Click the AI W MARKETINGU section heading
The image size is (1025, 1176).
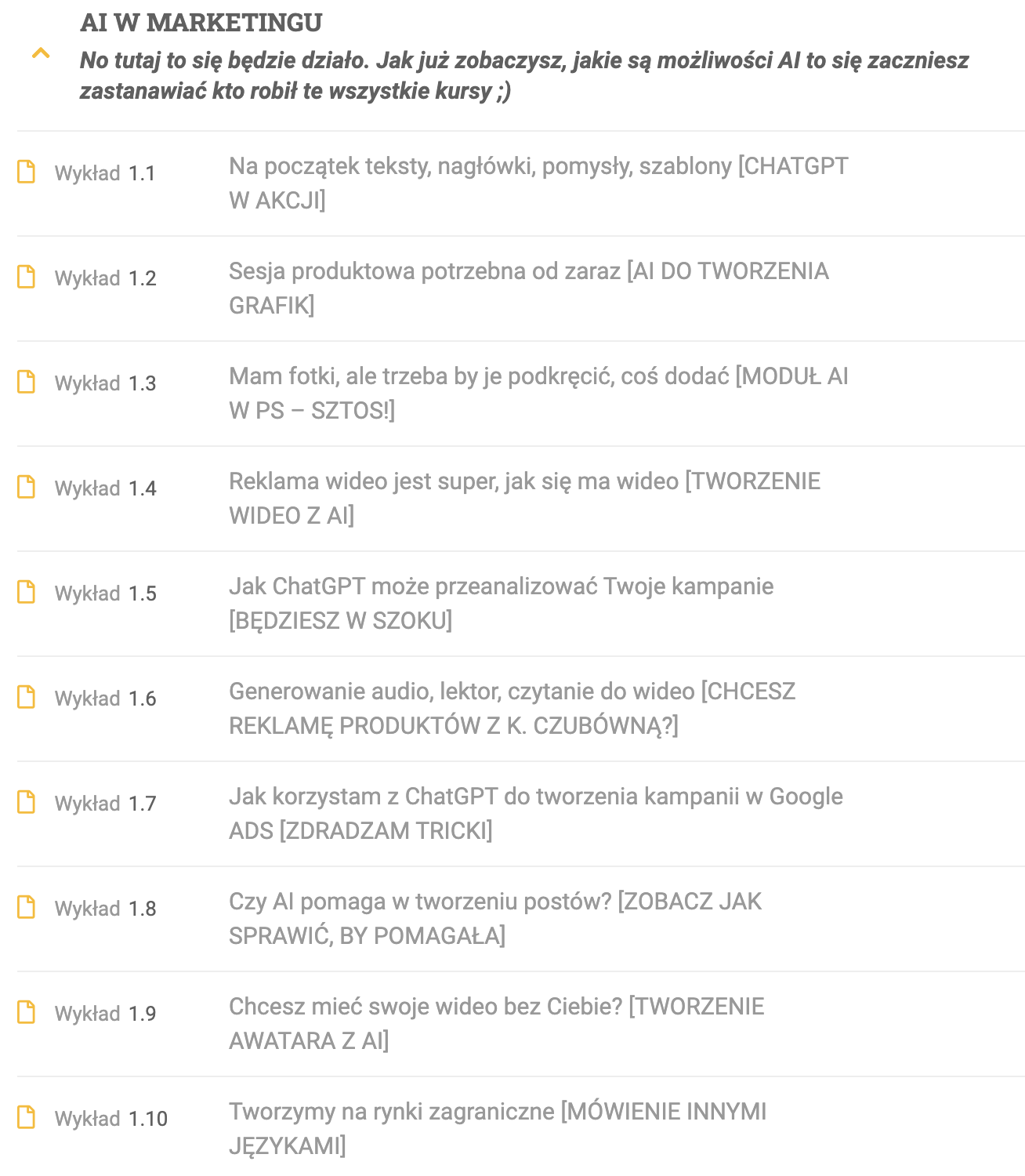point(201,23)
